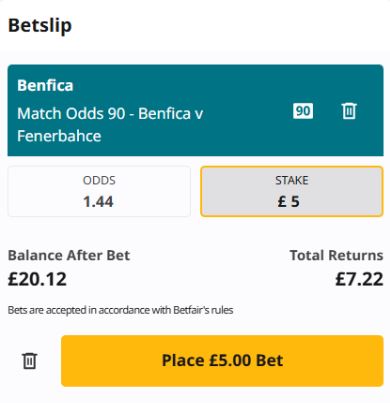The height and width of the screenshot is (403, 390).
Task: Click the Total Returns label
Action: point(336,255)
